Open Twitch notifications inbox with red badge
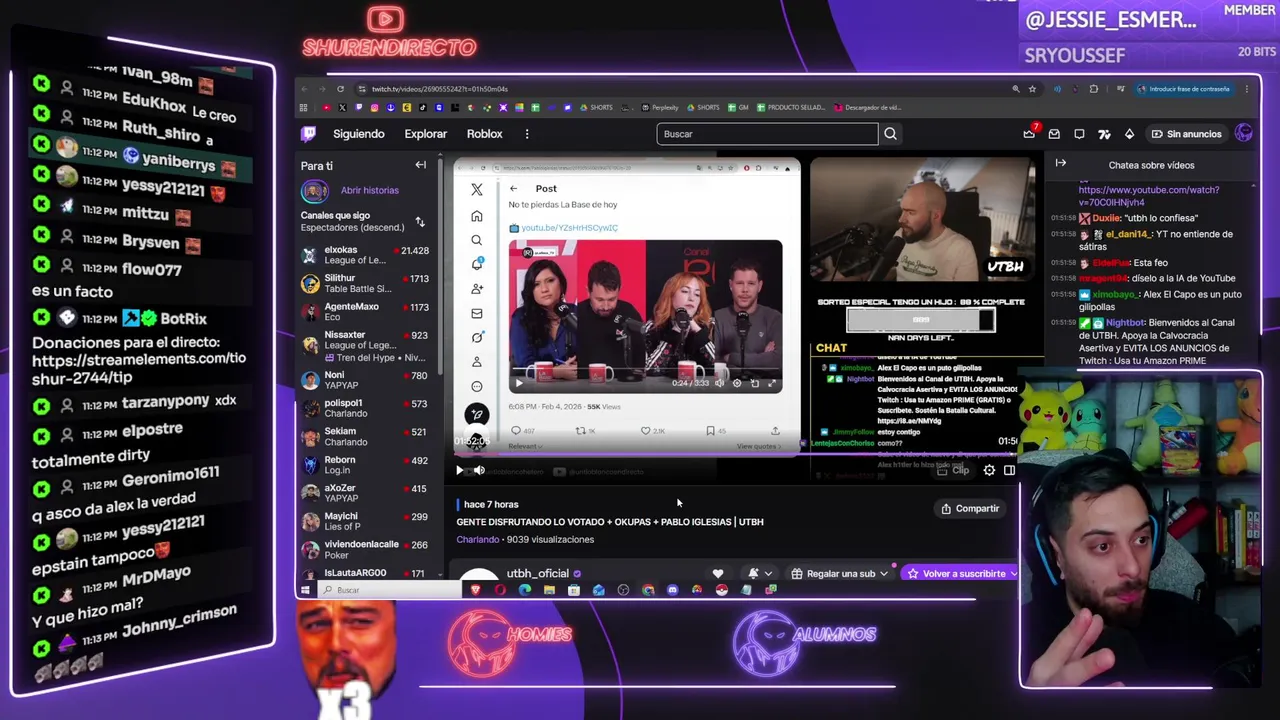The height and width of the screenshot is (720, 1280). 1030,133
